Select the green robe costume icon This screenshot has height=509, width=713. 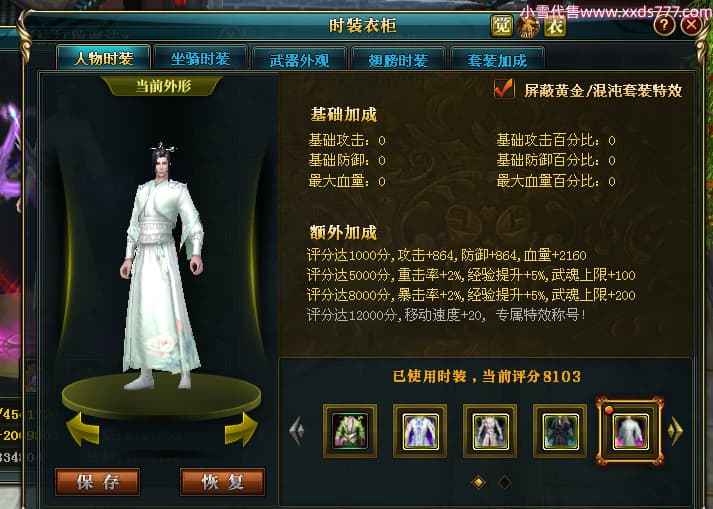350,430
